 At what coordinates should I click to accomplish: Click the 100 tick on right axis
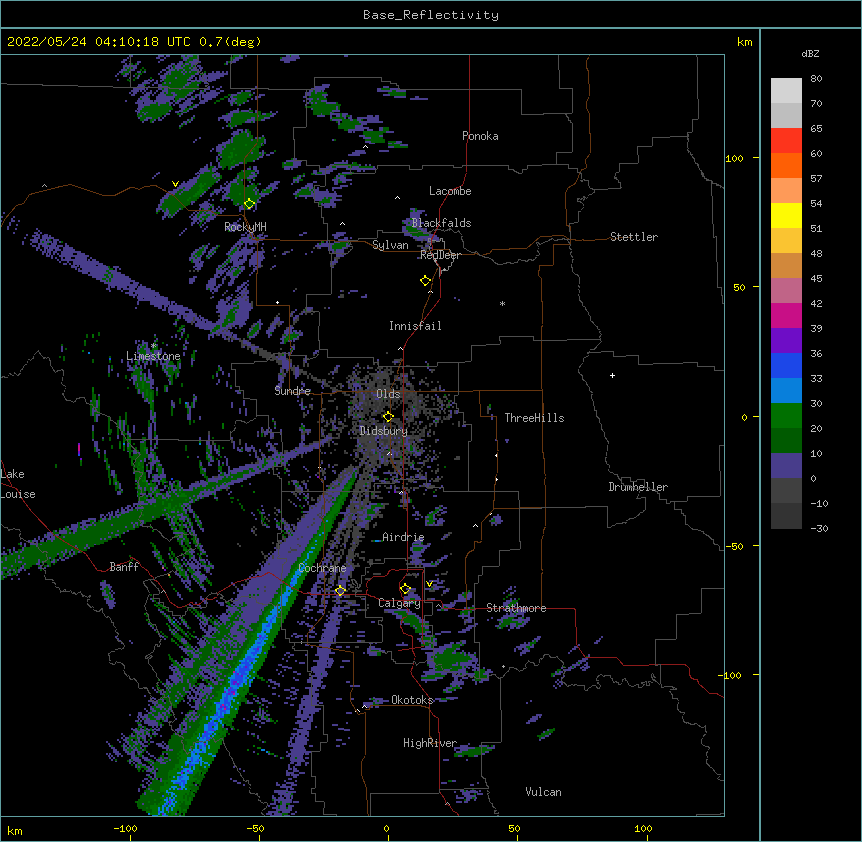click(x=734, y=158)
